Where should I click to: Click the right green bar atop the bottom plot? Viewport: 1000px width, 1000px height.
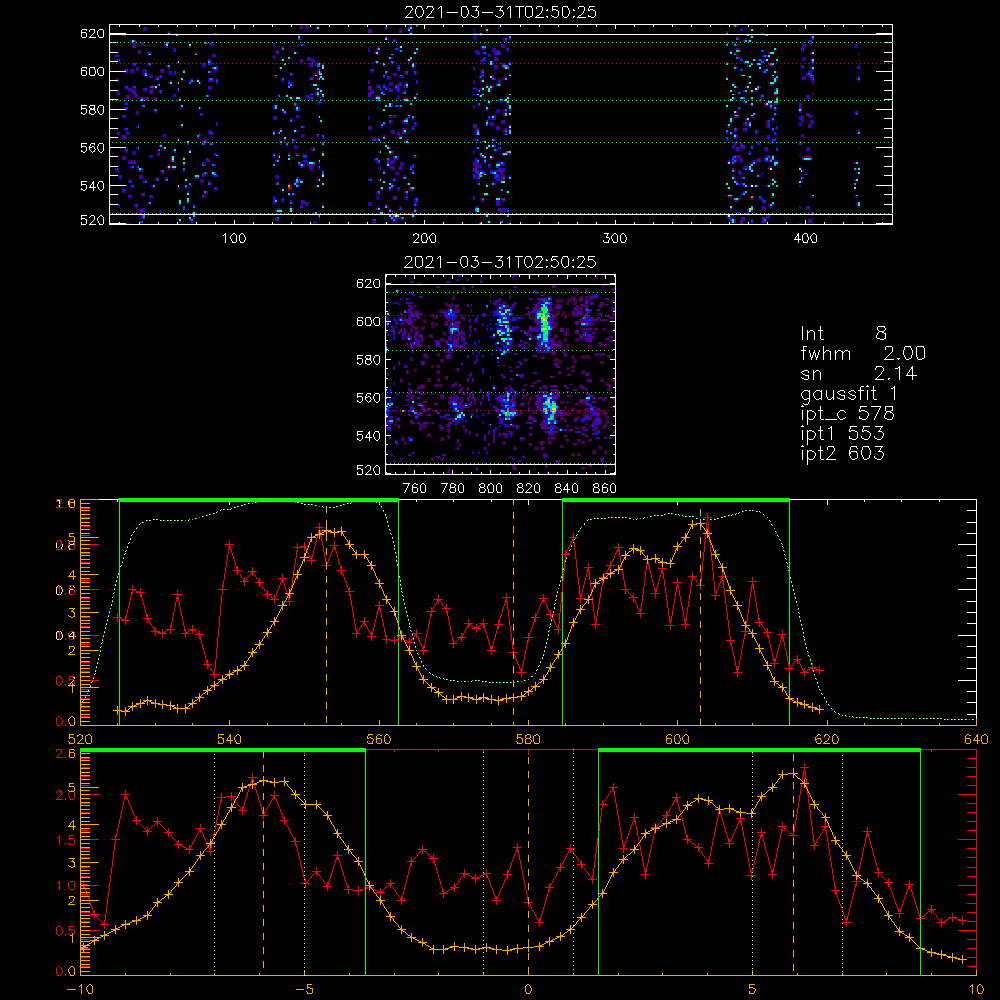pos(760,751)
